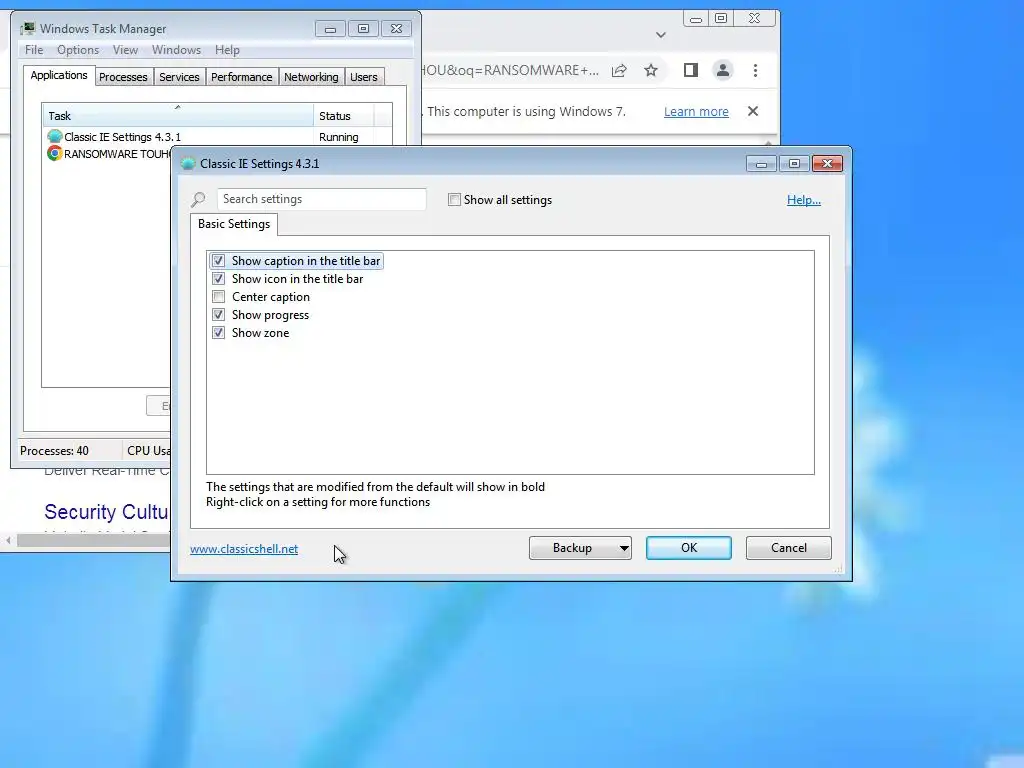
Task: Open Task Manager Help menu
Action: (227, 50)
